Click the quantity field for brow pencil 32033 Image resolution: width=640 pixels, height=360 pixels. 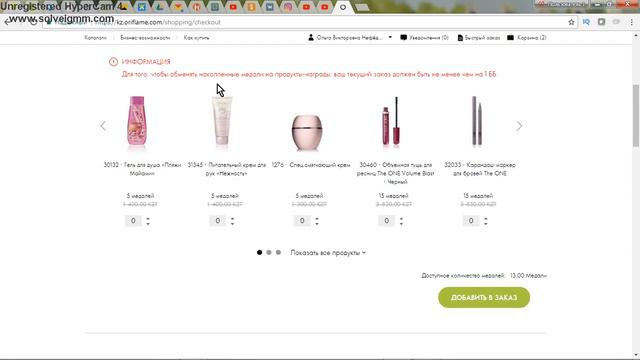tap(471, 221)
